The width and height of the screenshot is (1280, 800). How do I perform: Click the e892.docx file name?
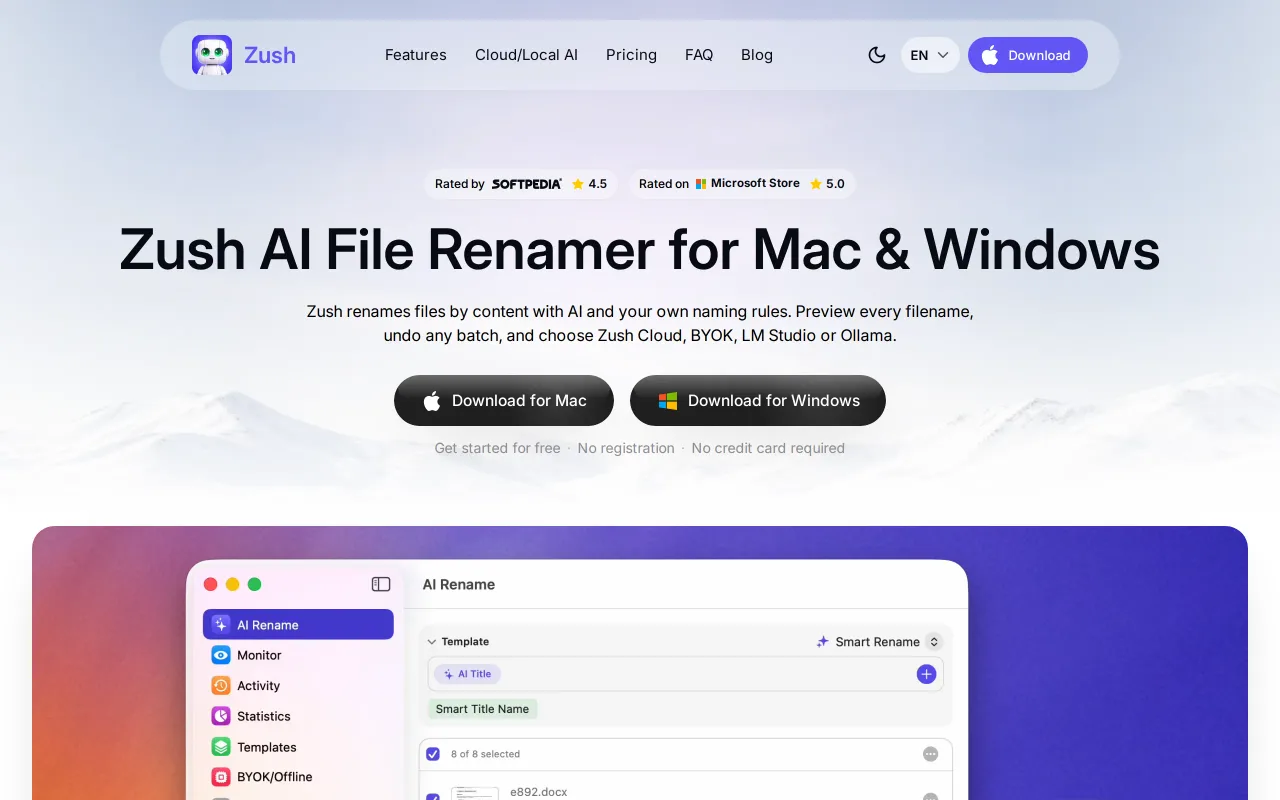click(539, 792)
